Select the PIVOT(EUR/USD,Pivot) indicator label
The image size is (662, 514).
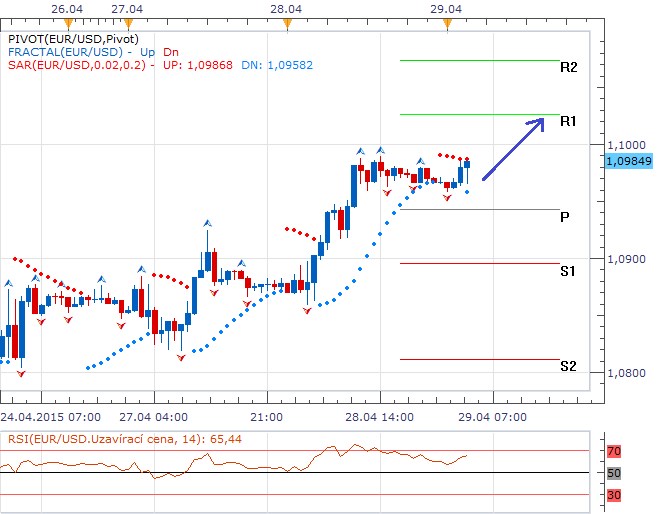pos(73,39)
